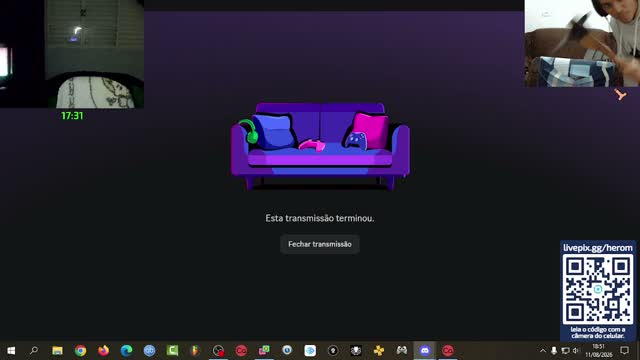Image resolution: width=640 pixels, height=360 pixels.
Task: Click the purple couch illustration
Action: (x=320, y=147)
